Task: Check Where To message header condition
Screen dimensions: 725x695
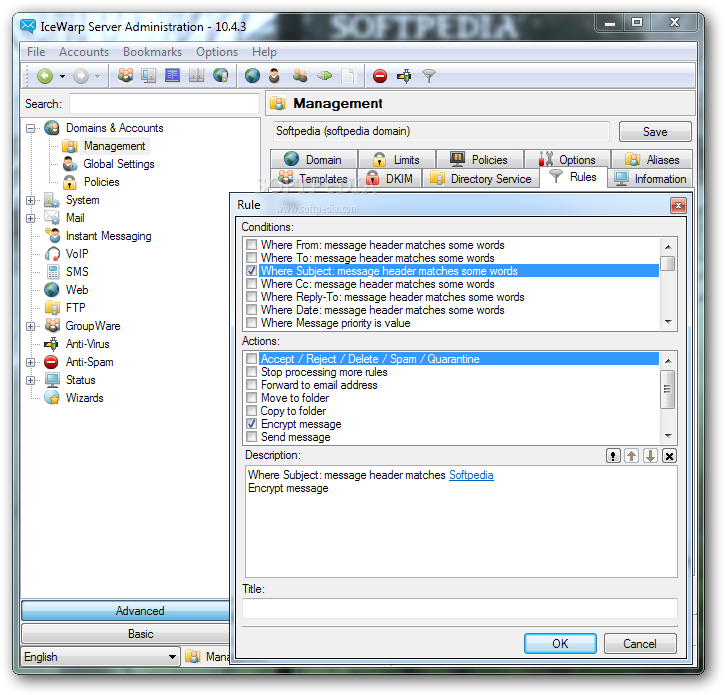Action: coord(252,258)
